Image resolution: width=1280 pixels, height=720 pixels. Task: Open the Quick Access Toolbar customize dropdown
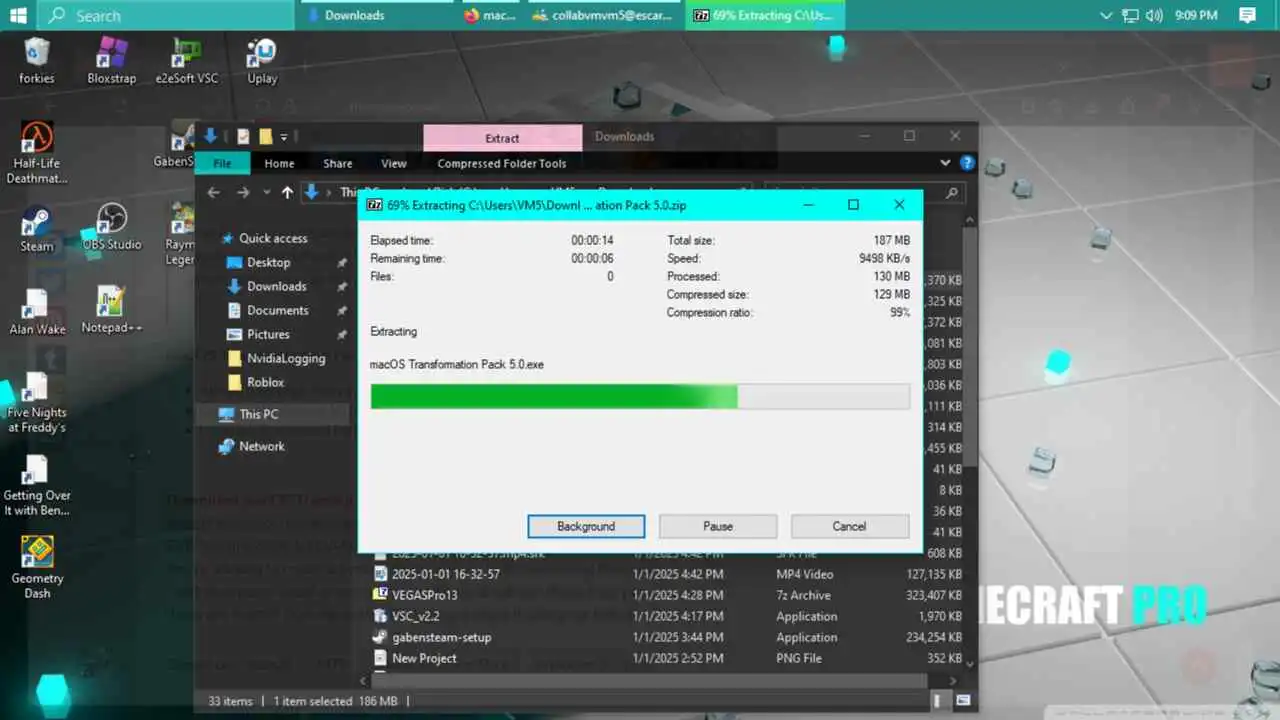(284, 137)
